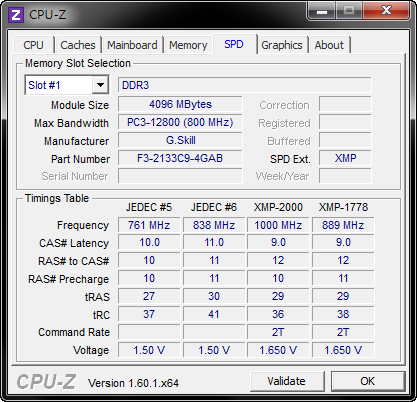Click the RAS# Precharge label

pos(68,279)
